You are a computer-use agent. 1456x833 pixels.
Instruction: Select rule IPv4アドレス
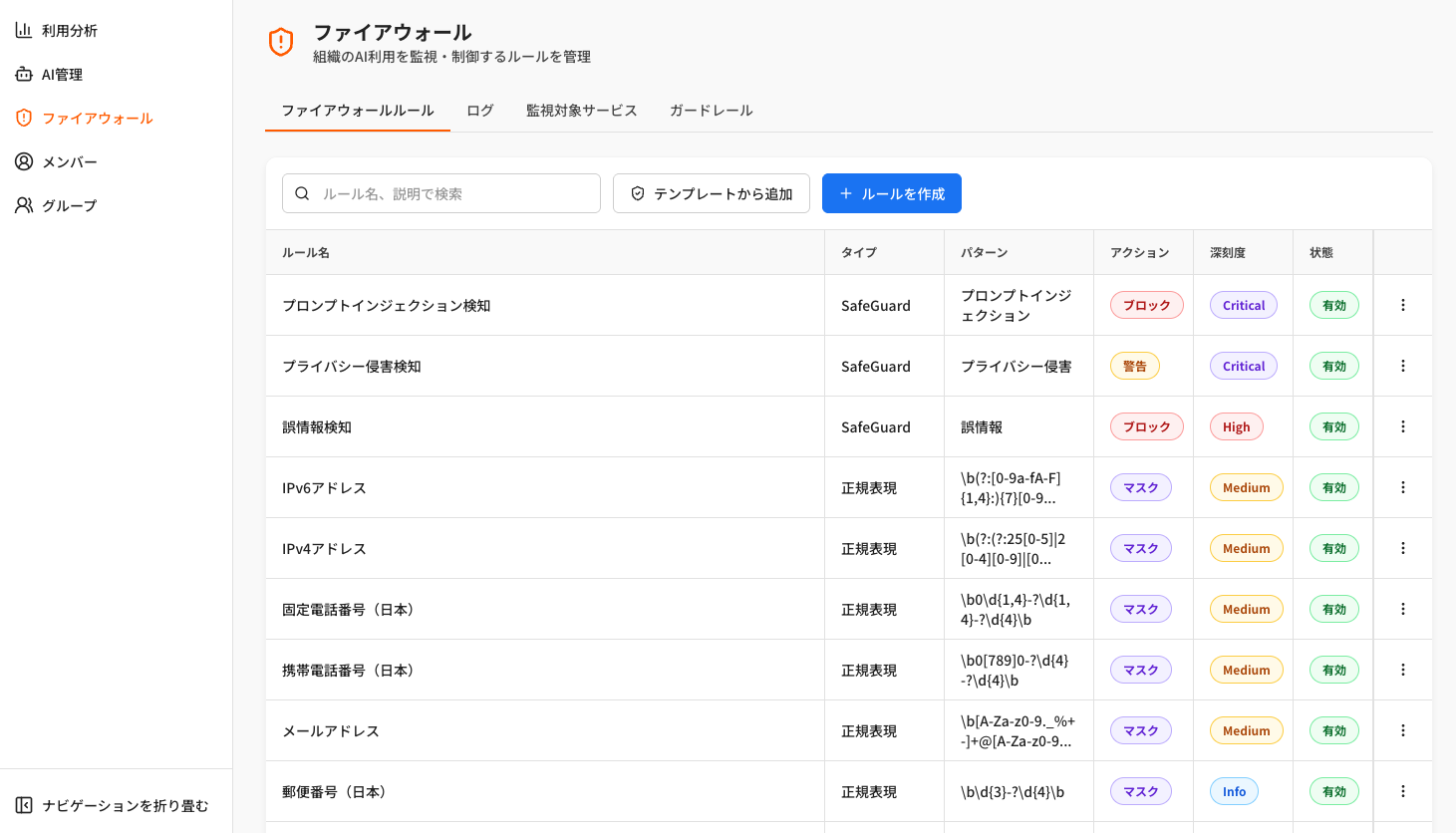pyautogui.click(x=324, y=549)
